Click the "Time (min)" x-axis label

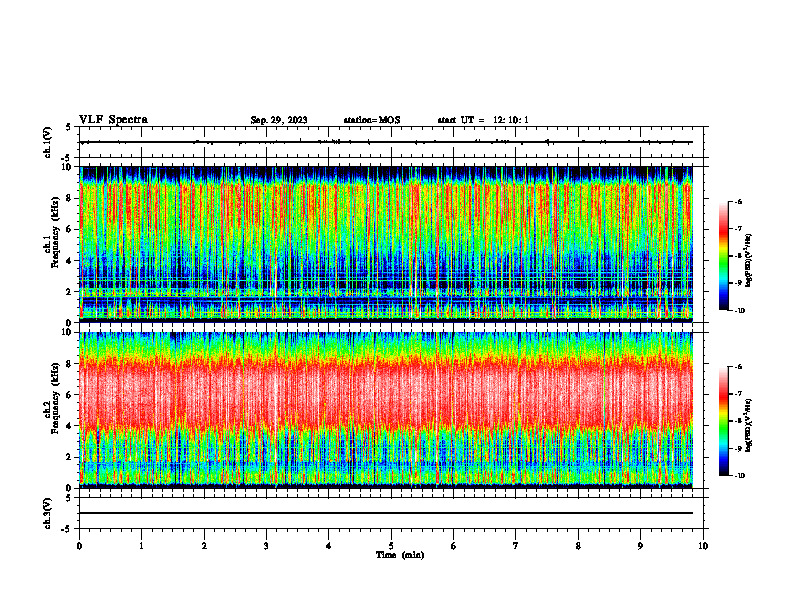click(400, 555)
